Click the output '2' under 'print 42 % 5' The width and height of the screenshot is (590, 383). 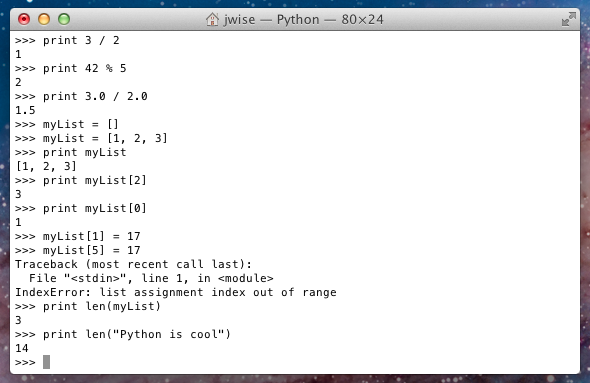click(x=18, y=82)
